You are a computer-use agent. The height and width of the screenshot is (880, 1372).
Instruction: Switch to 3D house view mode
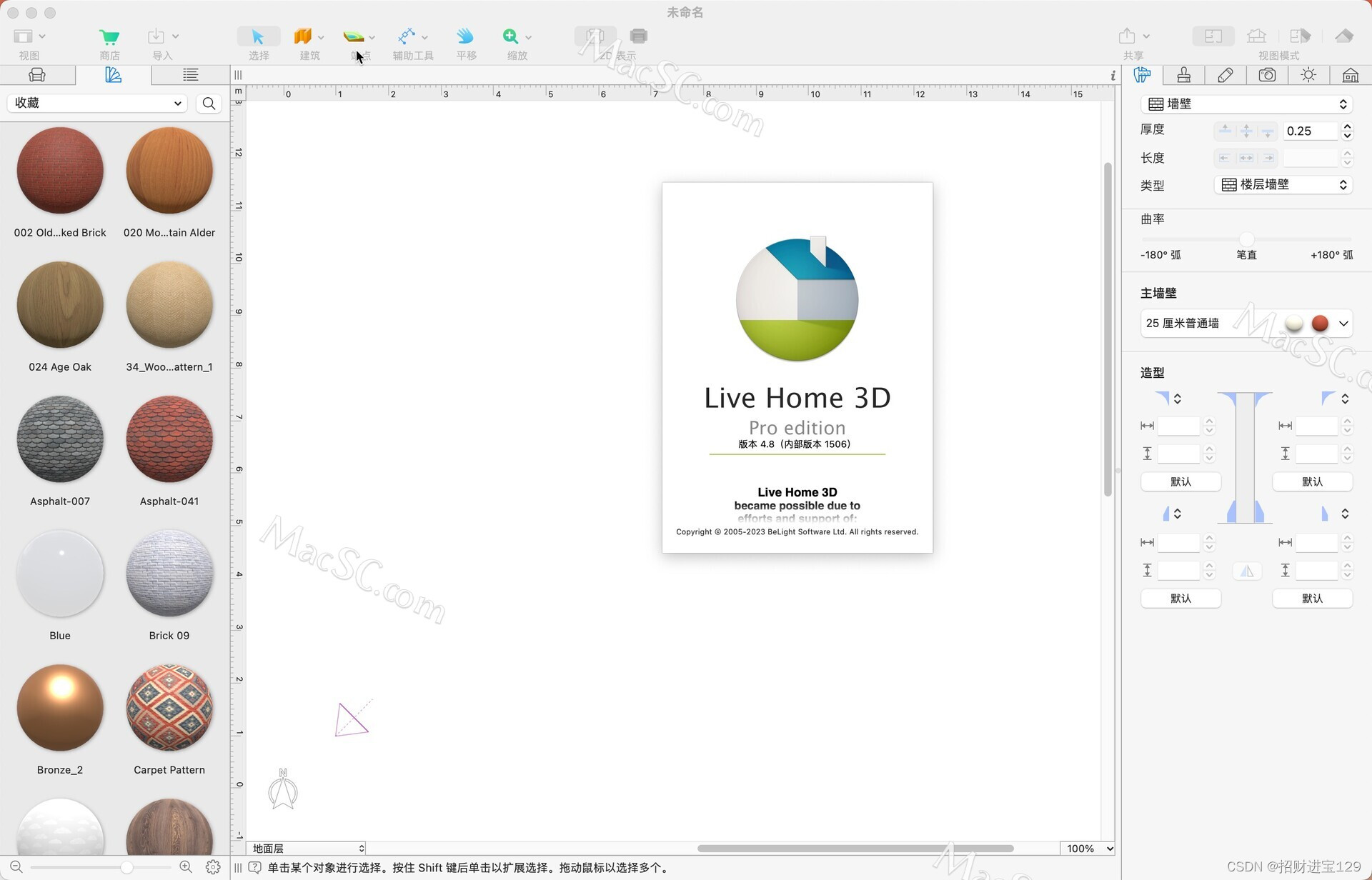pos(1256,36)
